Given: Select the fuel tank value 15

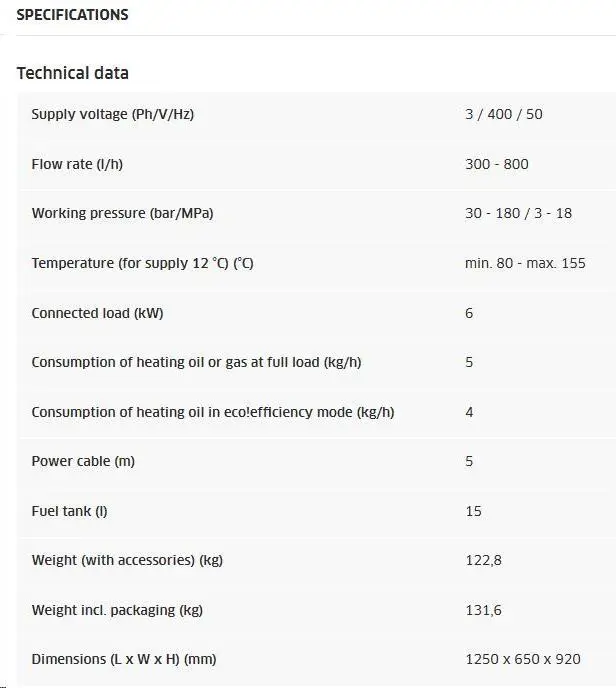Looking at the screenshot, I should pyautogui.click(x=473, y=512).
